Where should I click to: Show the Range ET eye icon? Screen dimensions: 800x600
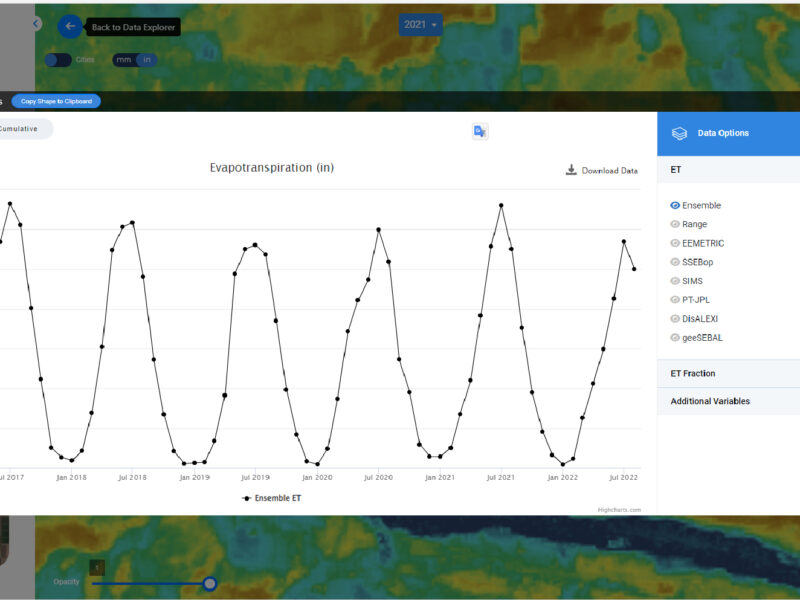coord(675,225)
